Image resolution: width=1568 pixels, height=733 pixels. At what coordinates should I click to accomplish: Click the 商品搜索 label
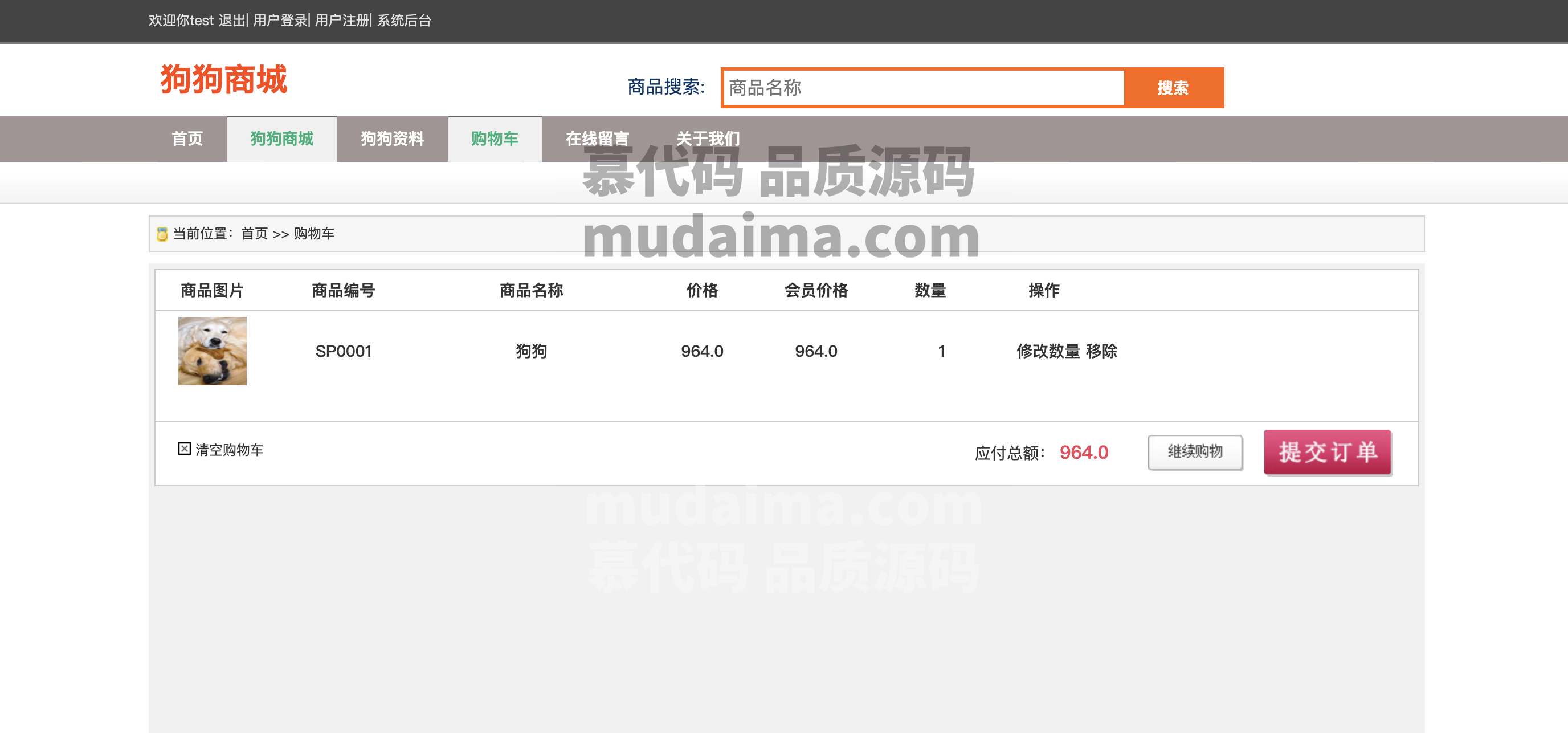(666, 87)
